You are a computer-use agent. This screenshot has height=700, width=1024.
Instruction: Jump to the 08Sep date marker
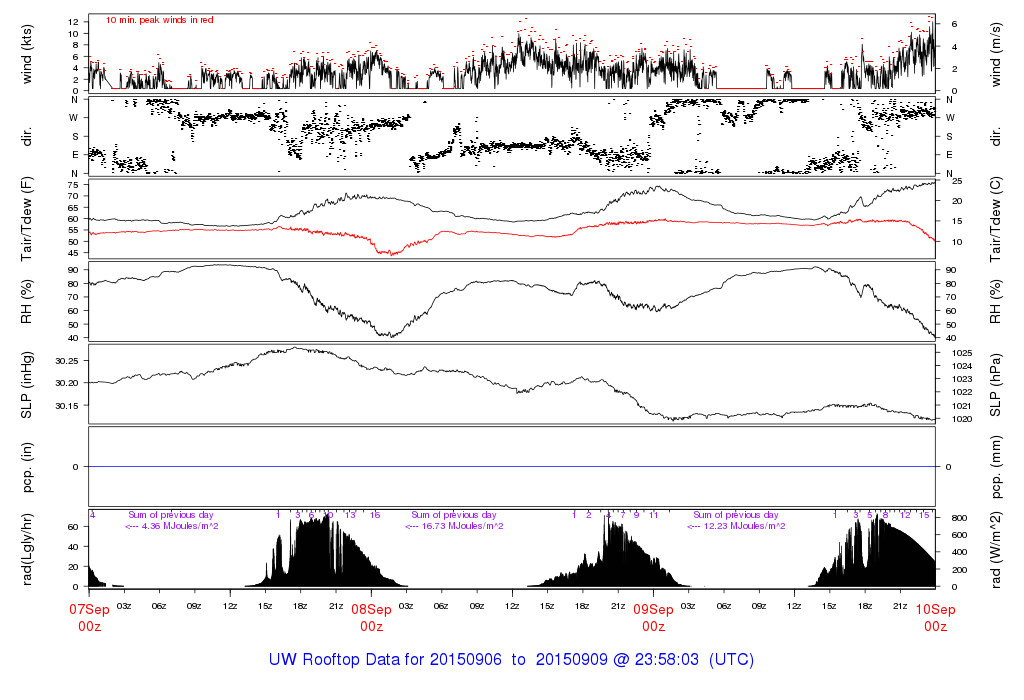click(371, 608)
